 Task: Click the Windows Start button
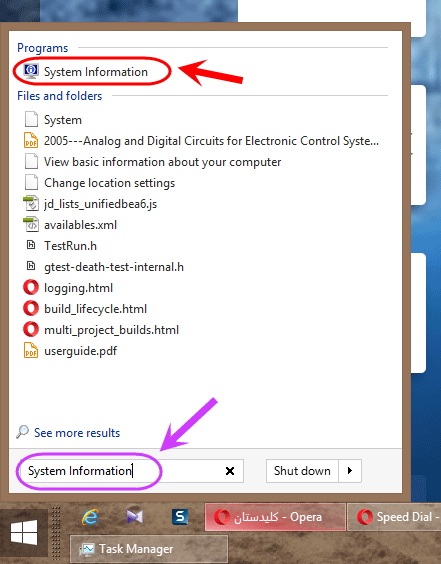coord(24,532)
